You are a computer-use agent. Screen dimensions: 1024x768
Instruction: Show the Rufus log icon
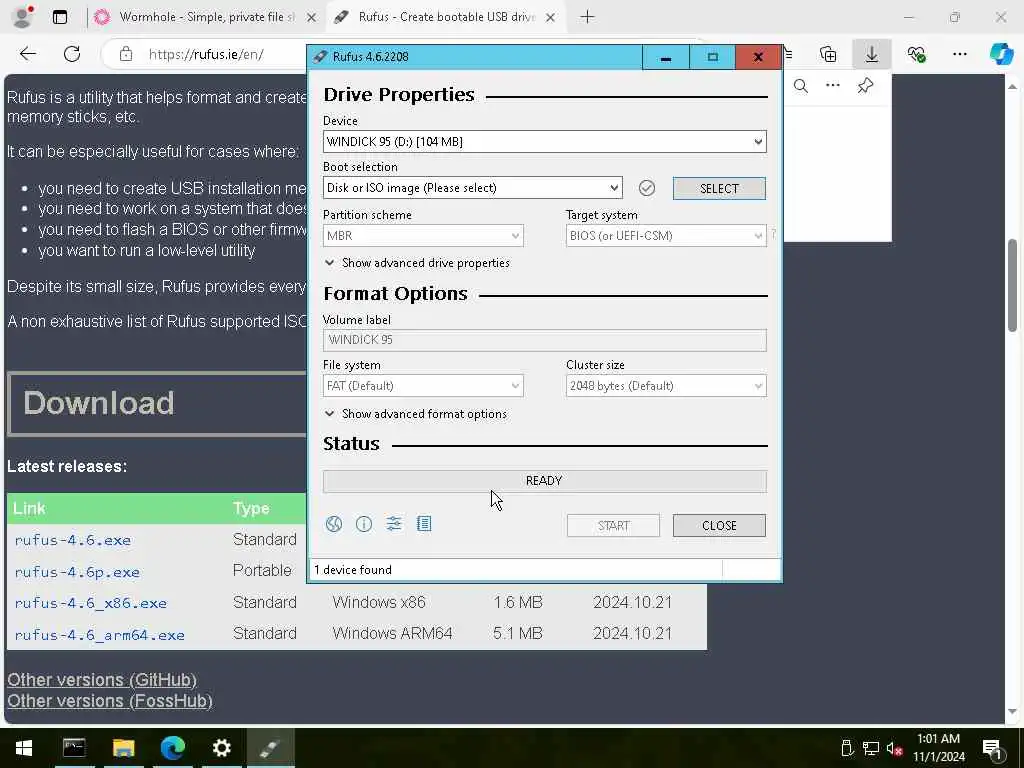[x=424, y=524]
